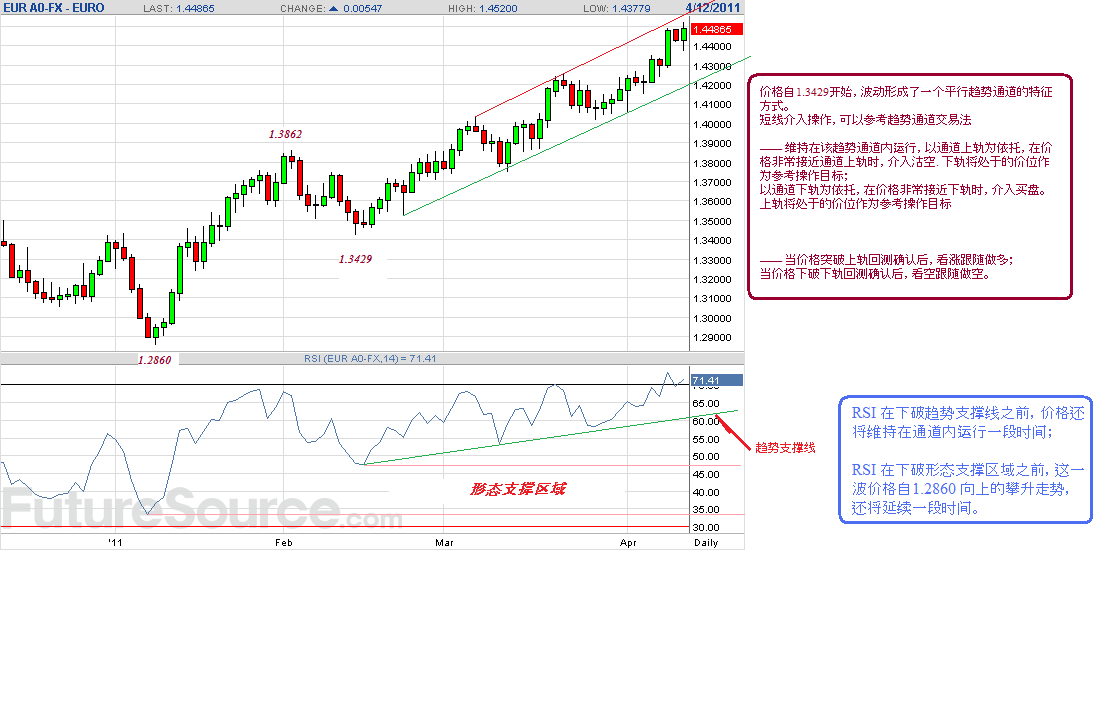
Task: Click the 1.44000 price axis label
Action: tap(712, 46)
